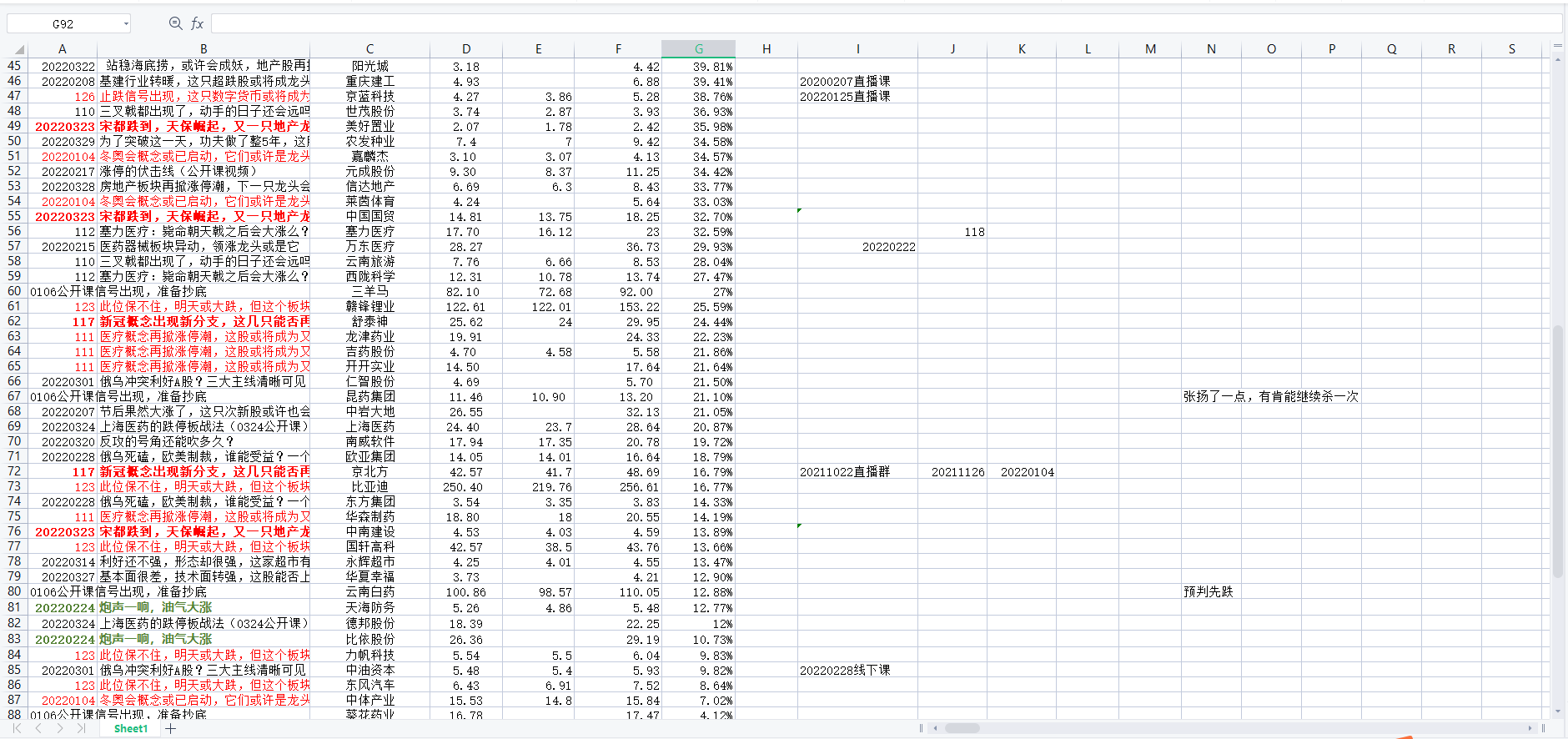This screenshot has width=1568, height=739.
Task: Select cell with '东风汽车'
Action: [369, 685]
